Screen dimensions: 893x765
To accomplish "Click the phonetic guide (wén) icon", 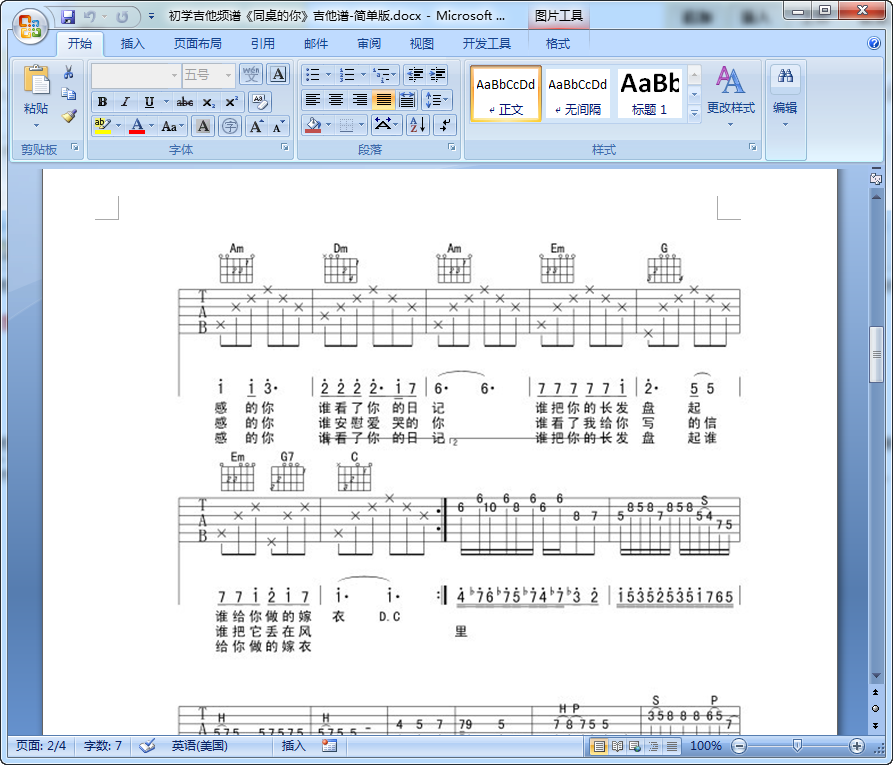I will point(251,75).
